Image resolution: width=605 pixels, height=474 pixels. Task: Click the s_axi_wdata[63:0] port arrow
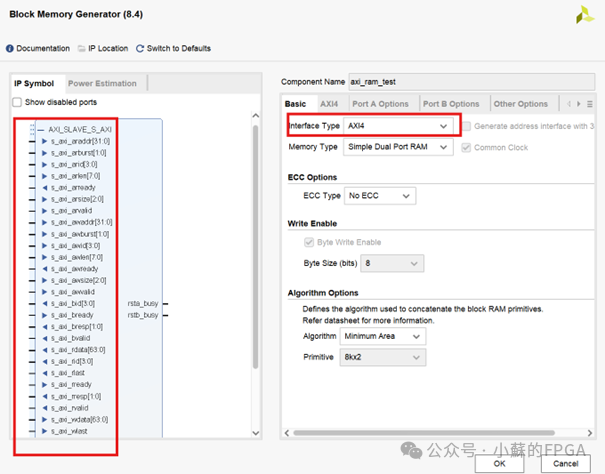tap(44, 420)
